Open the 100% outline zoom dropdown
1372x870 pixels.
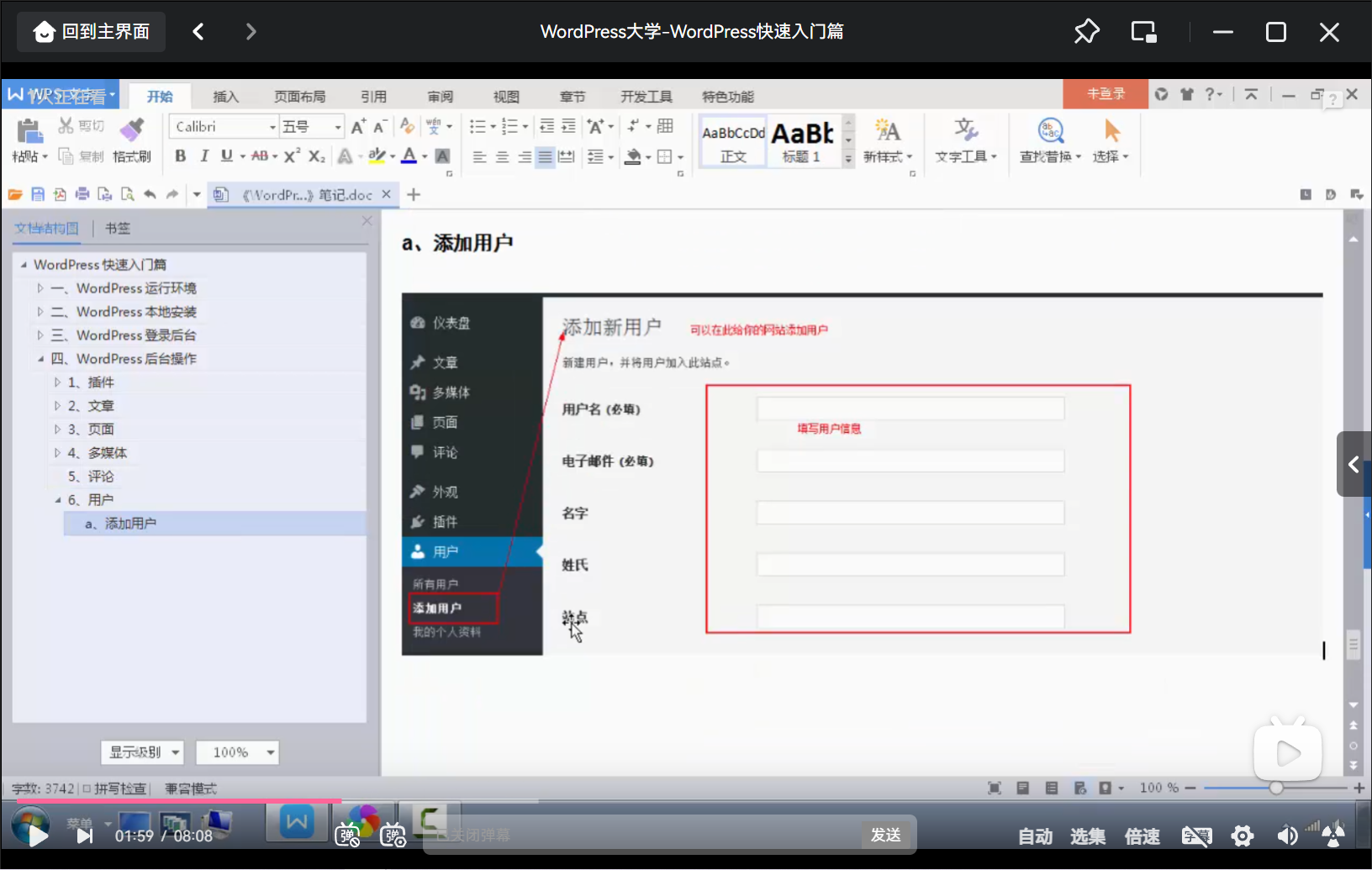pyautogui.click(x=237, y=752)
